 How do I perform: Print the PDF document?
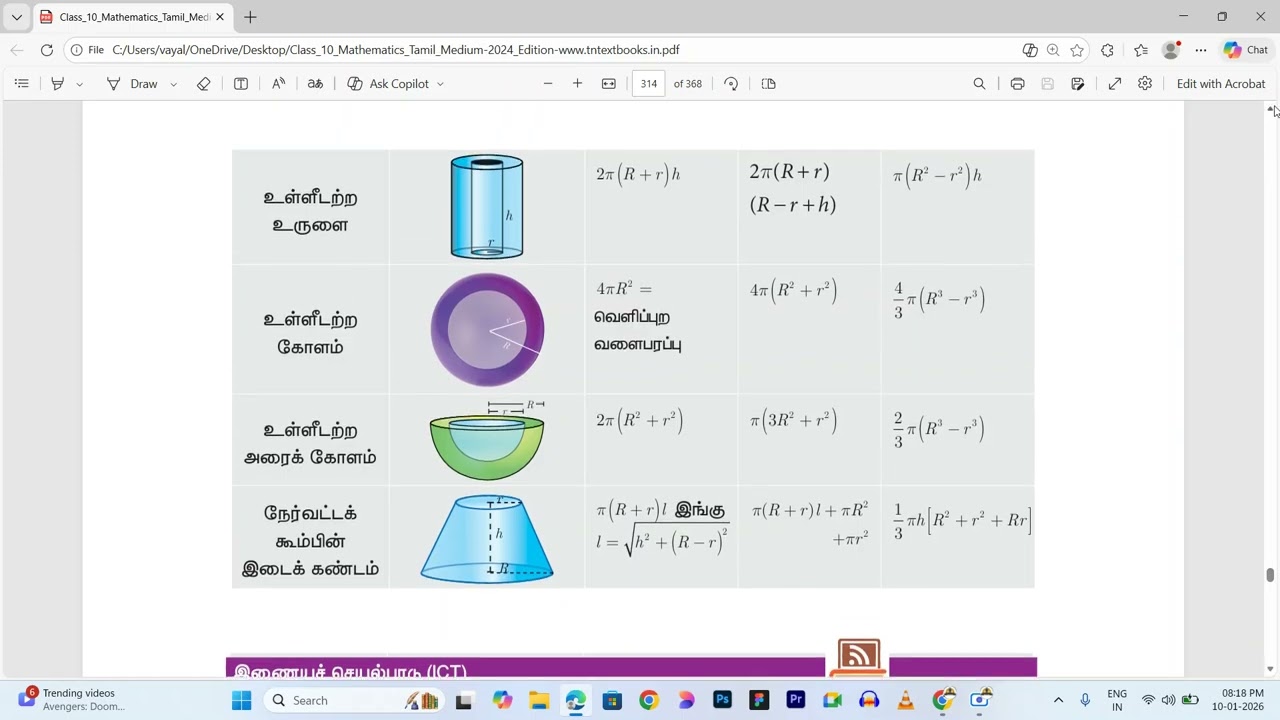click(x=1017, y=84)
